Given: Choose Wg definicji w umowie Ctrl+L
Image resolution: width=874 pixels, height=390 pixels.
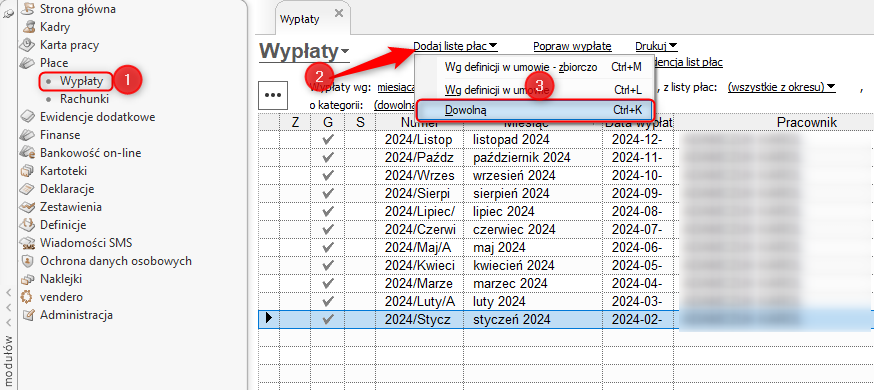Looking at the screenshot, I should [x=536, y=89].
